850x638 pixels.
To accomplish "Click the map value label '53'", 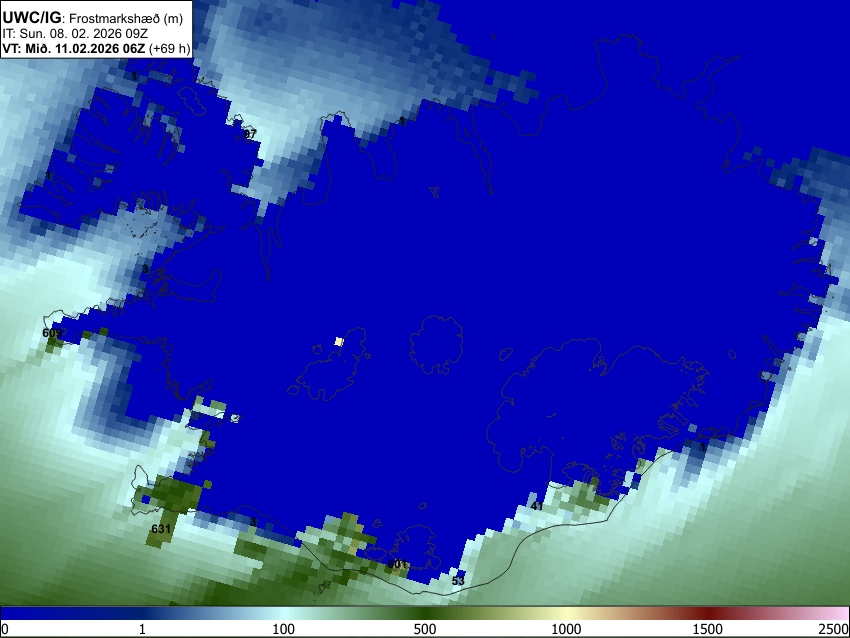I will [458, 581].
